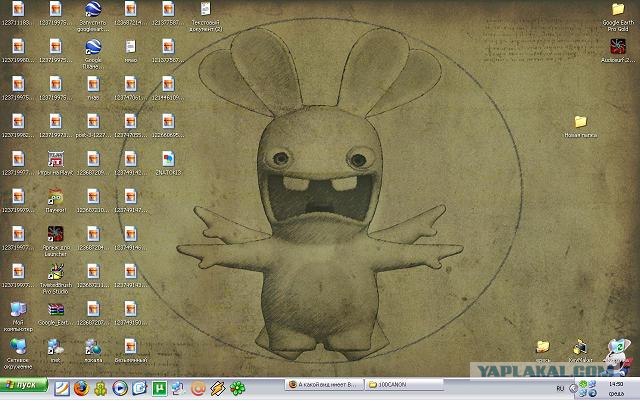Select the Сетевое окружение icon

(x=18, y=354)
